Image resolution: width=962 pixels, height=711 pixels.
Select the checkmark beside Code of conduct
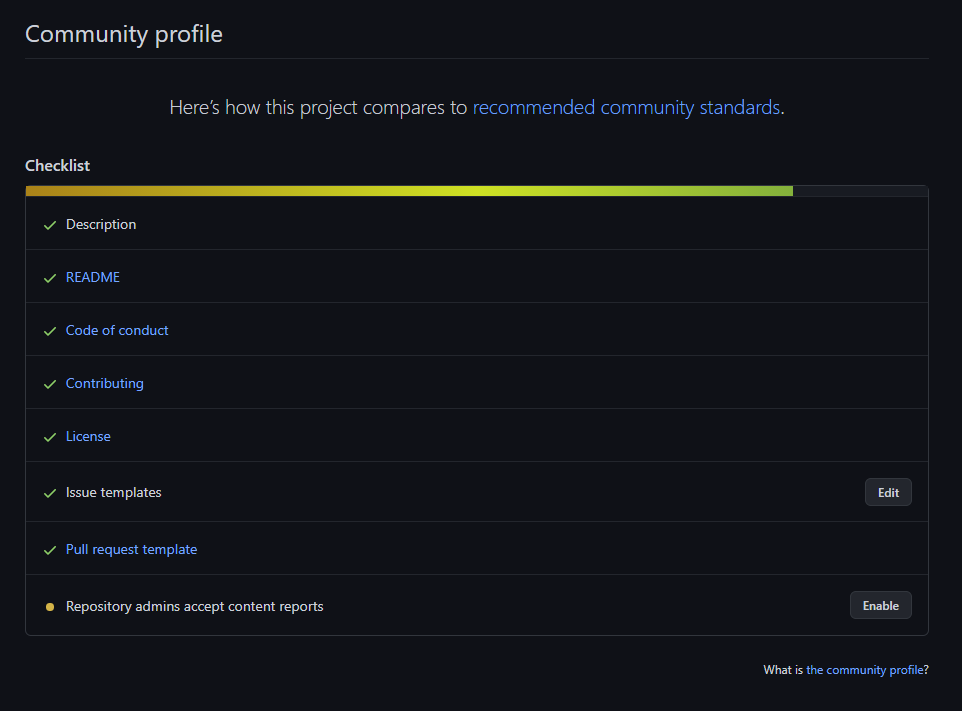tap(50, 330)
